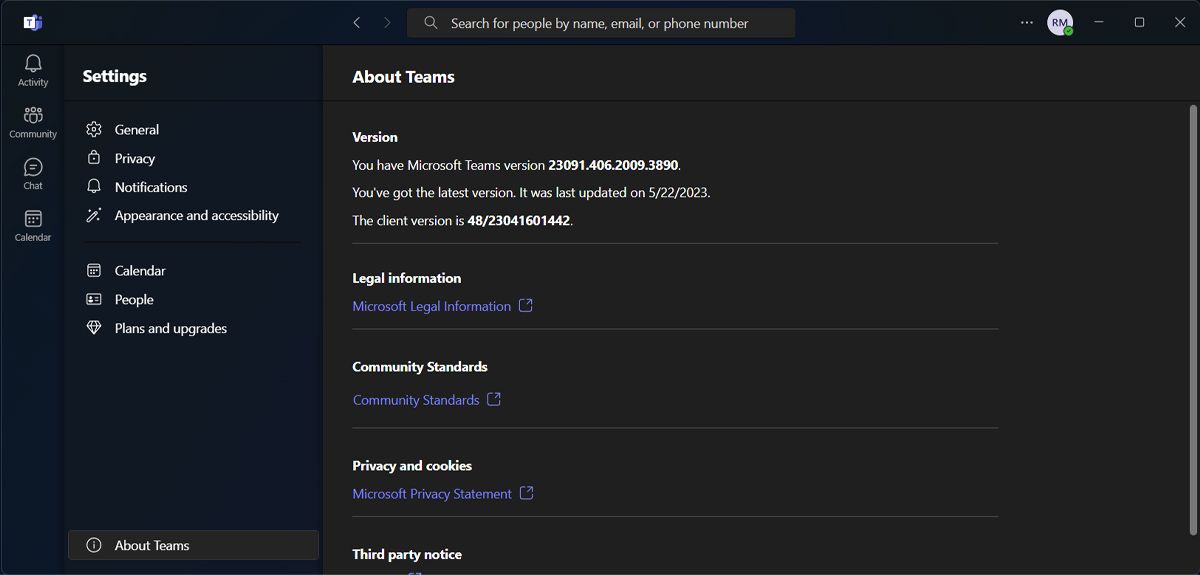Select General in the Settings list
Screen dimensions: 1200x575
(x=137, y=130)
